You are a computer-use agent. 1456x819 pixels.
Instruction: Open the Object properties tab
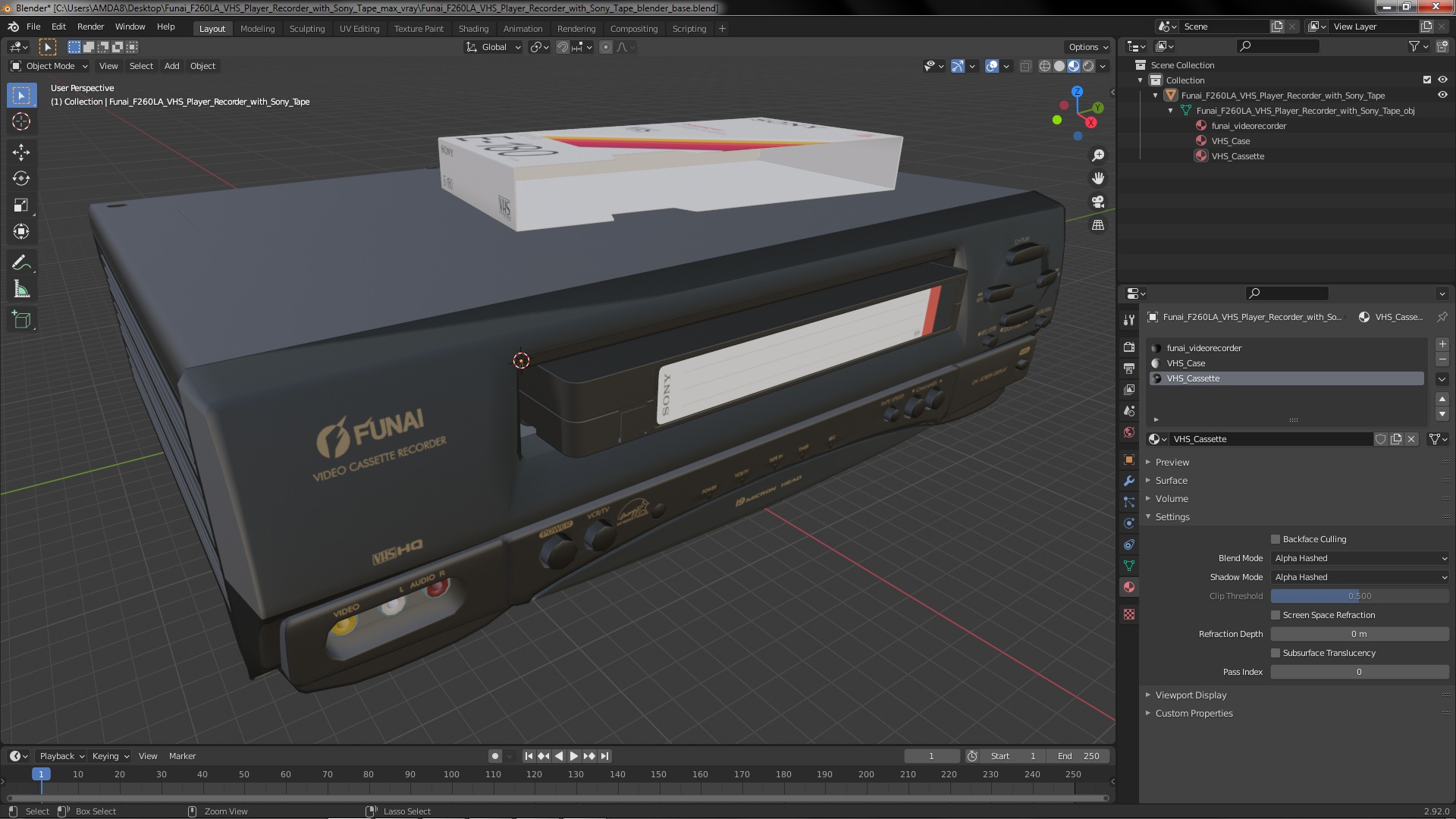[1129, 460]
